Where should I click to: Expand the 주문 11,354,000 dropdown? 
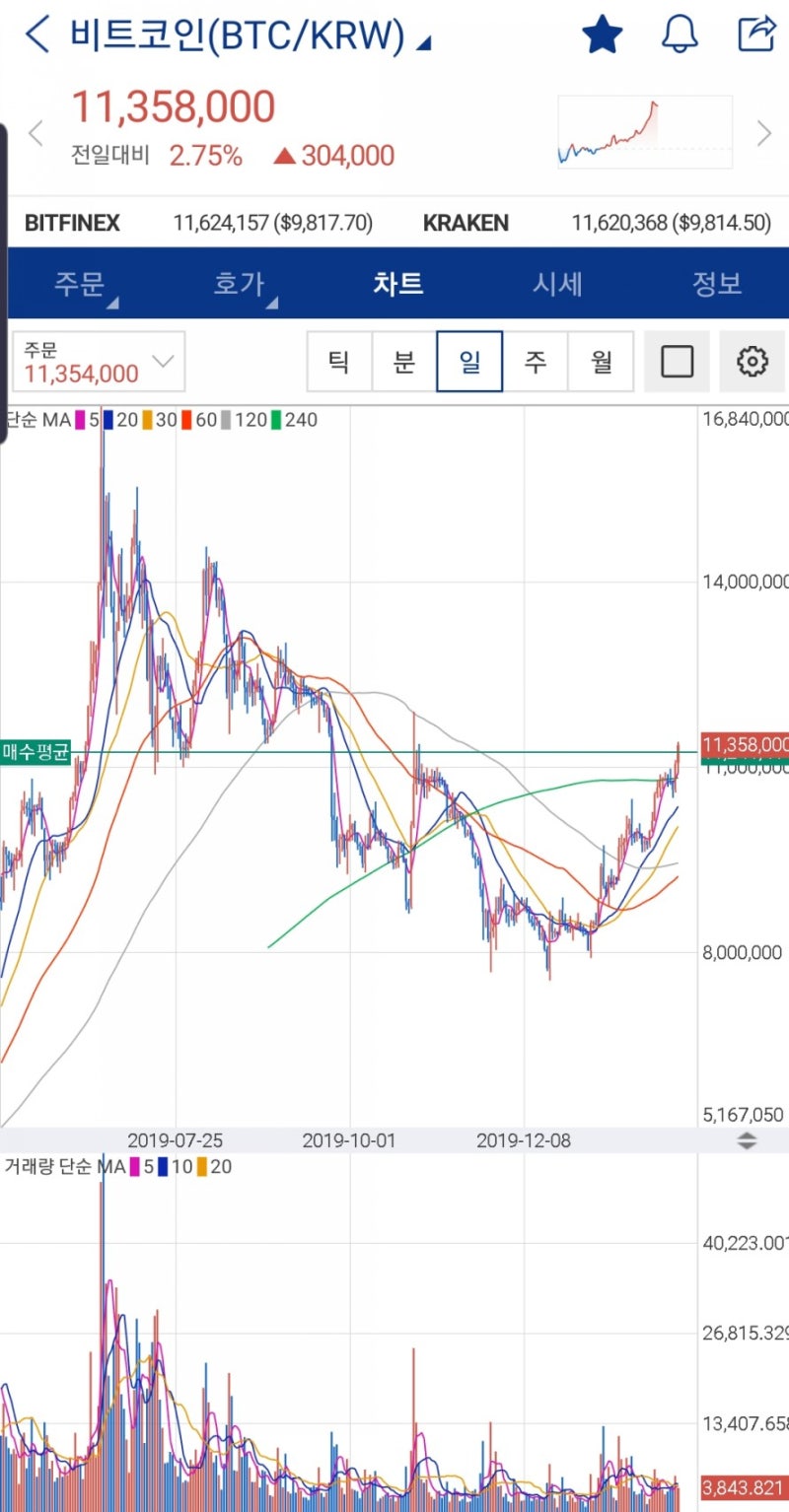click(x=99, y=362)
